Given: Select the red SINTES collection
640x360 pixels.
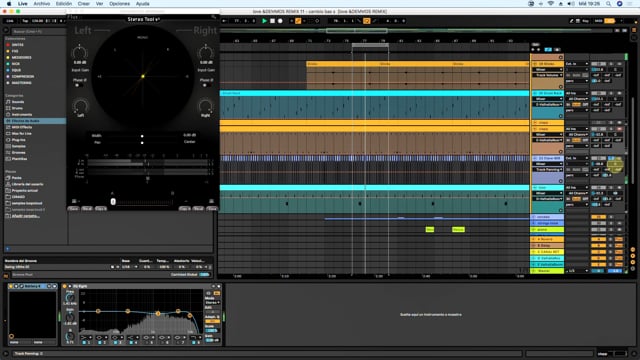Looking at the screenshot, I should coord(18,45).
